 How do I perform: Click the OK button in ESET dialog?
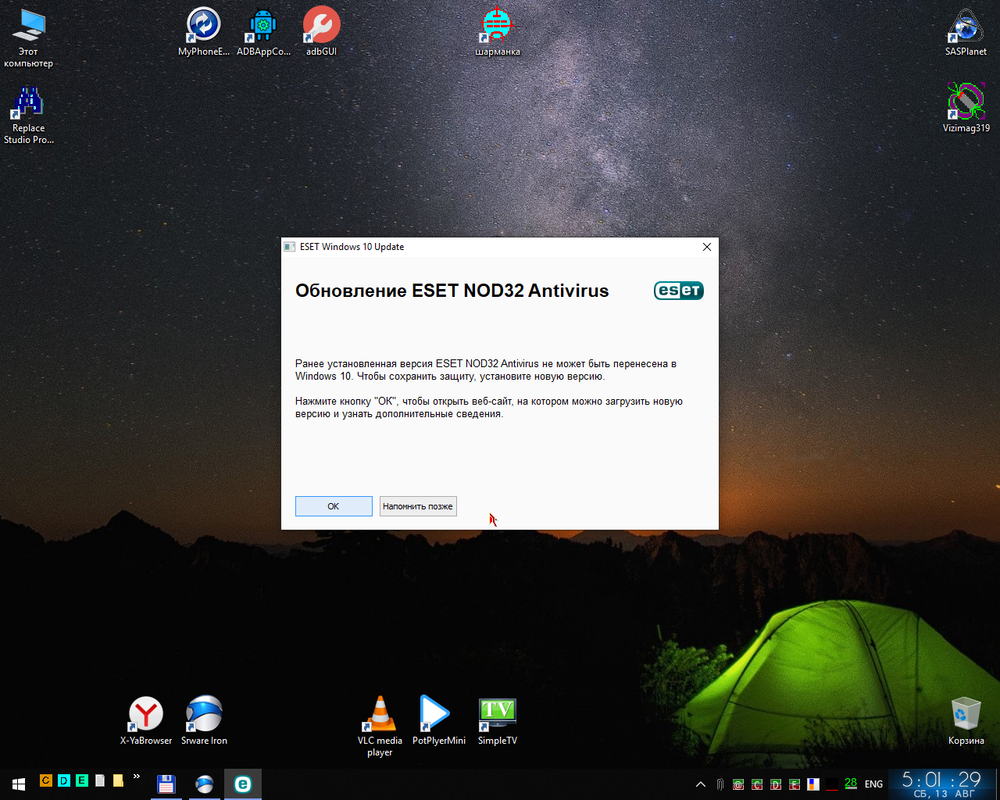tap(334, 506)
